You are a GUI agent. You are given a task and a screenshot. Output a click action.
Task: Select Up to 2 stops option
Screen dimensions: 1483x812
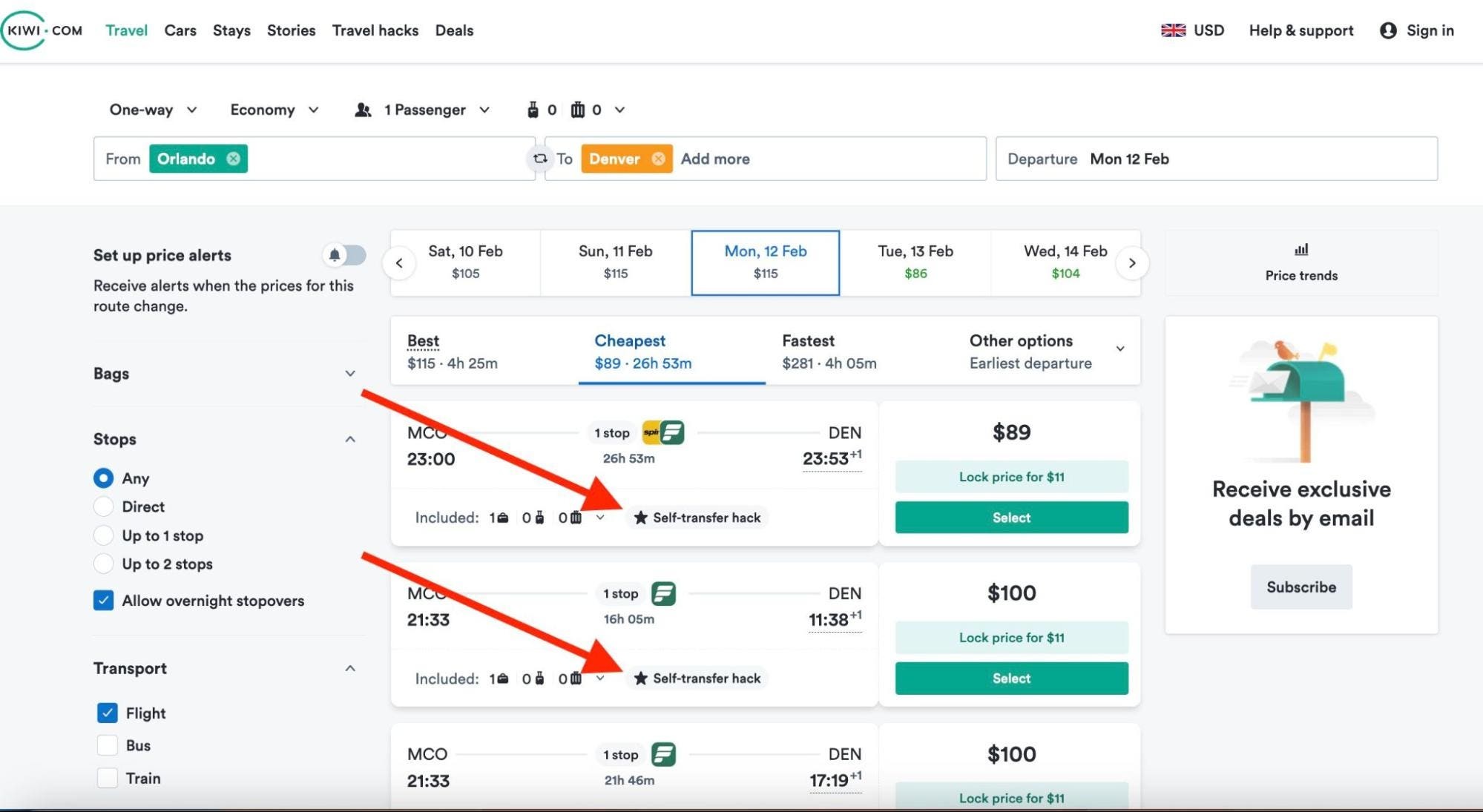point(104,564)
